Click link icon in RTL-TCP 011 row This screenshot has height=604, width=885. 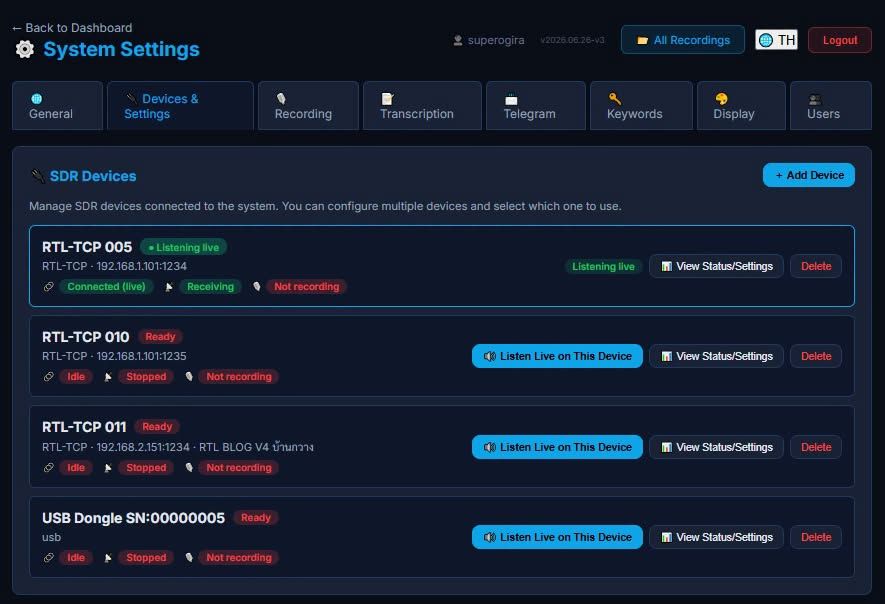[49, 467]
